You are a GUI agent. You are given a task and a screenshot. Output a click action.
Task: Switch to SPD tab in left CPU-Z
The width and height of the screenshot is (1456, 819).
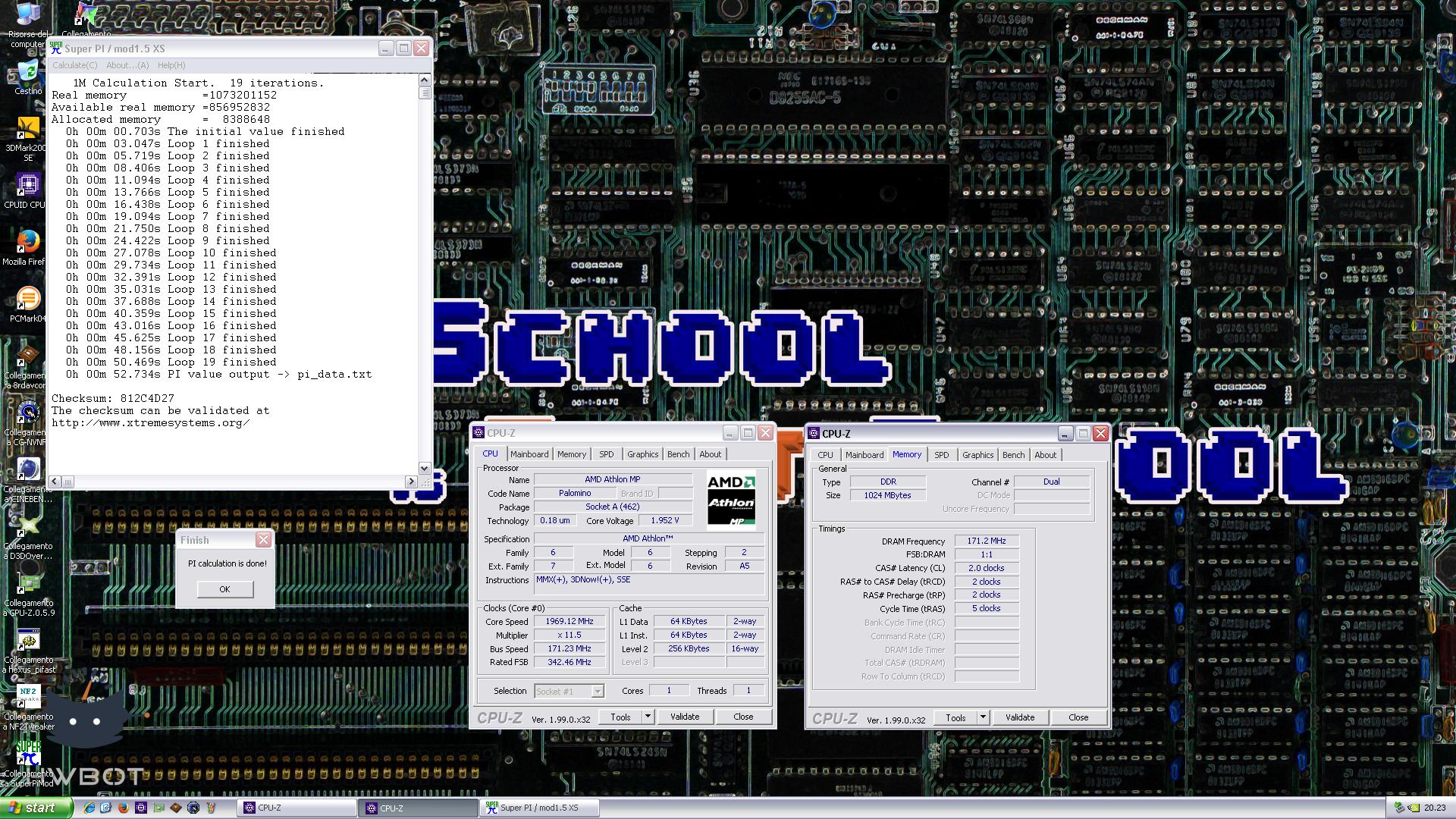[x=607, y=454]
